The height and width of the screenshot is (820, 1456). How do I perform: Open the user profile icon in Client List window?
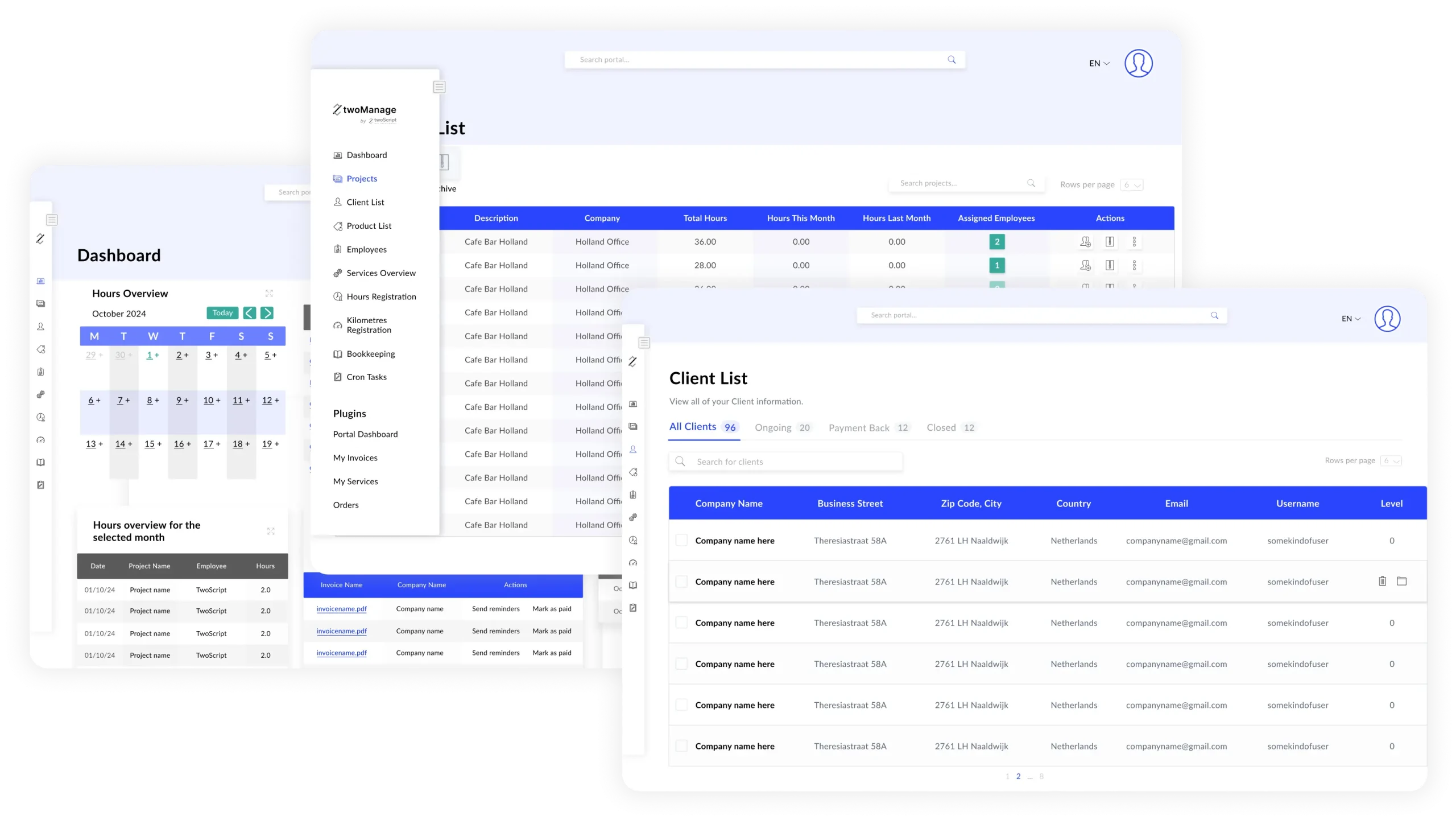click(1387, 319)
